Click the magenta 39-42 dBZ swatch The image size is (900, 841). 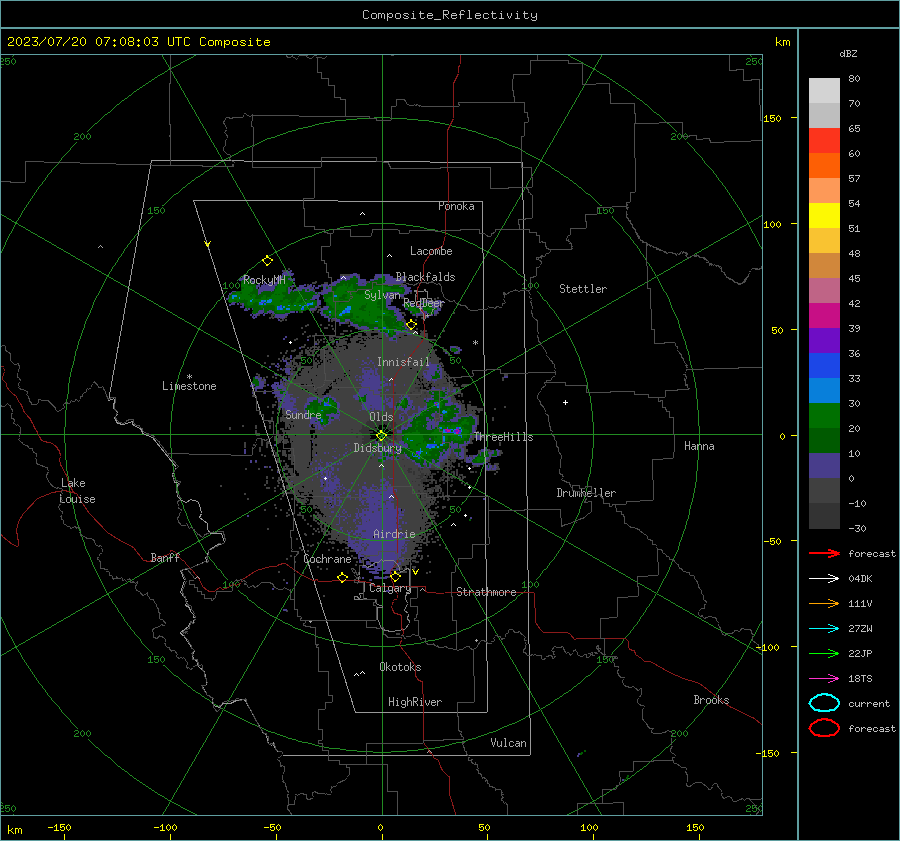click(824, 316)
